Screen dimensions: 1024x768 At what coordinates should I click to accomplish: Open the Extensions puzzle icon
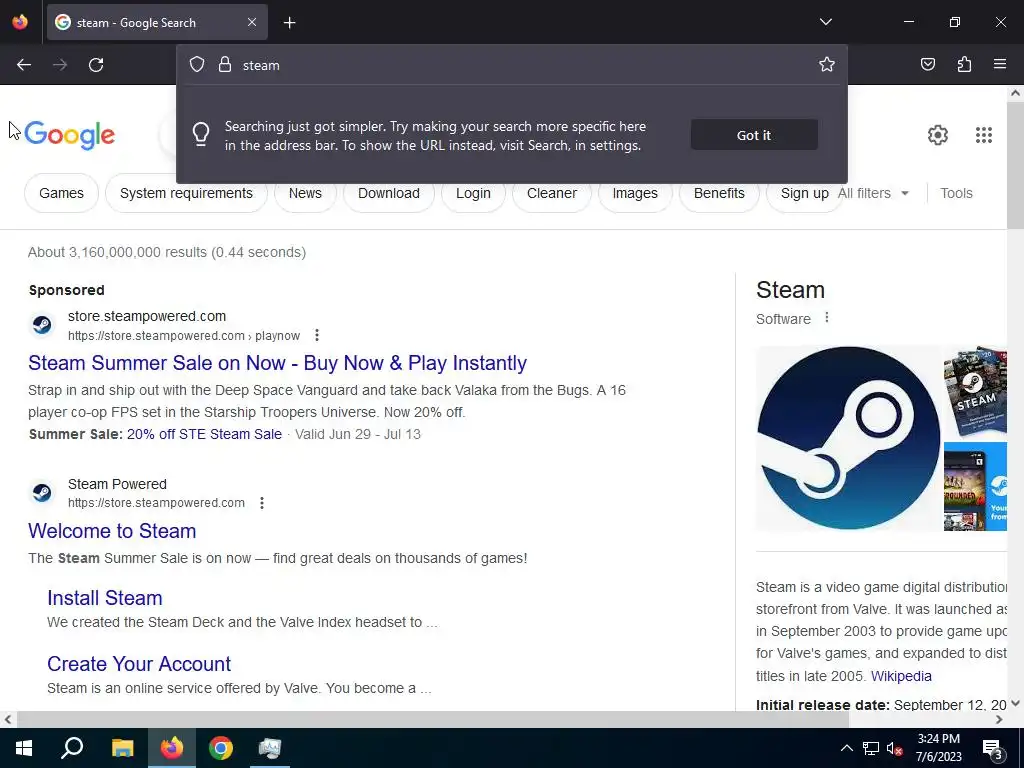click(964, 64)
